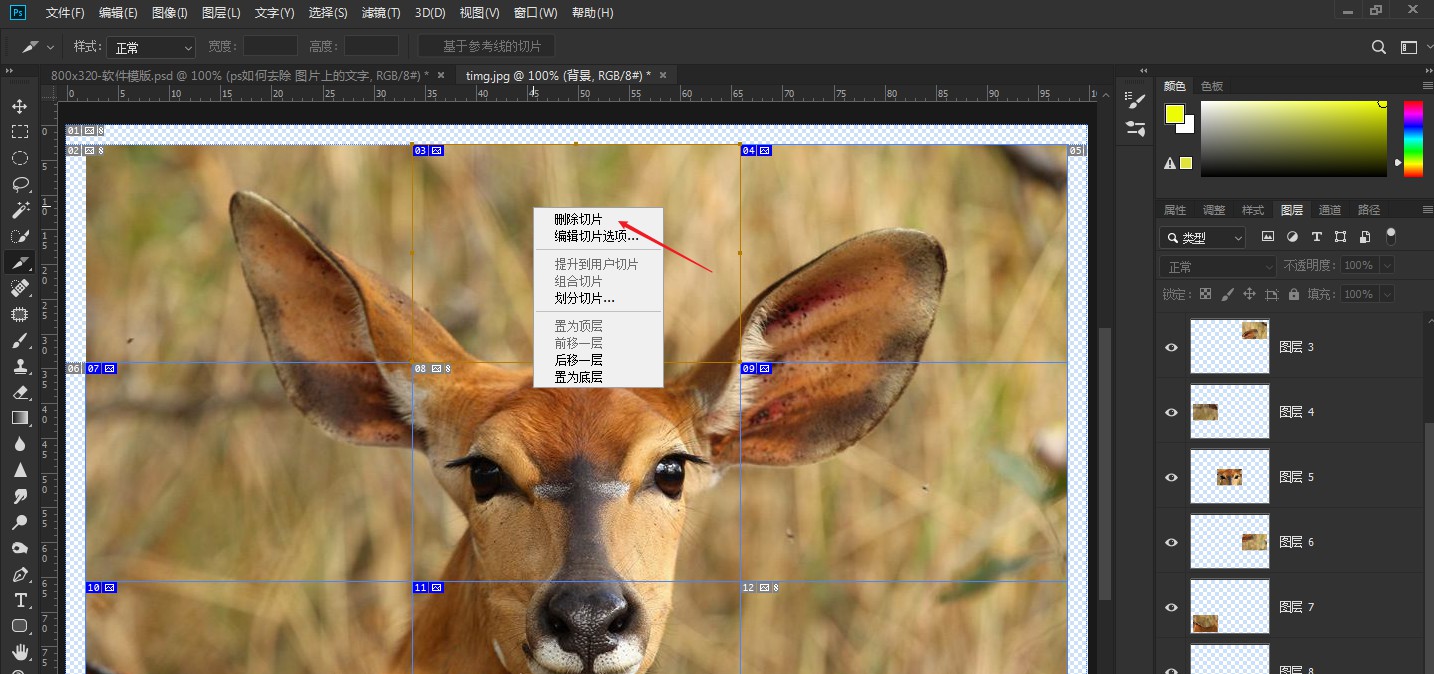Screen dimensions: 1434x674
Task: Turn off the layer filter switch
Action: 1390,236
